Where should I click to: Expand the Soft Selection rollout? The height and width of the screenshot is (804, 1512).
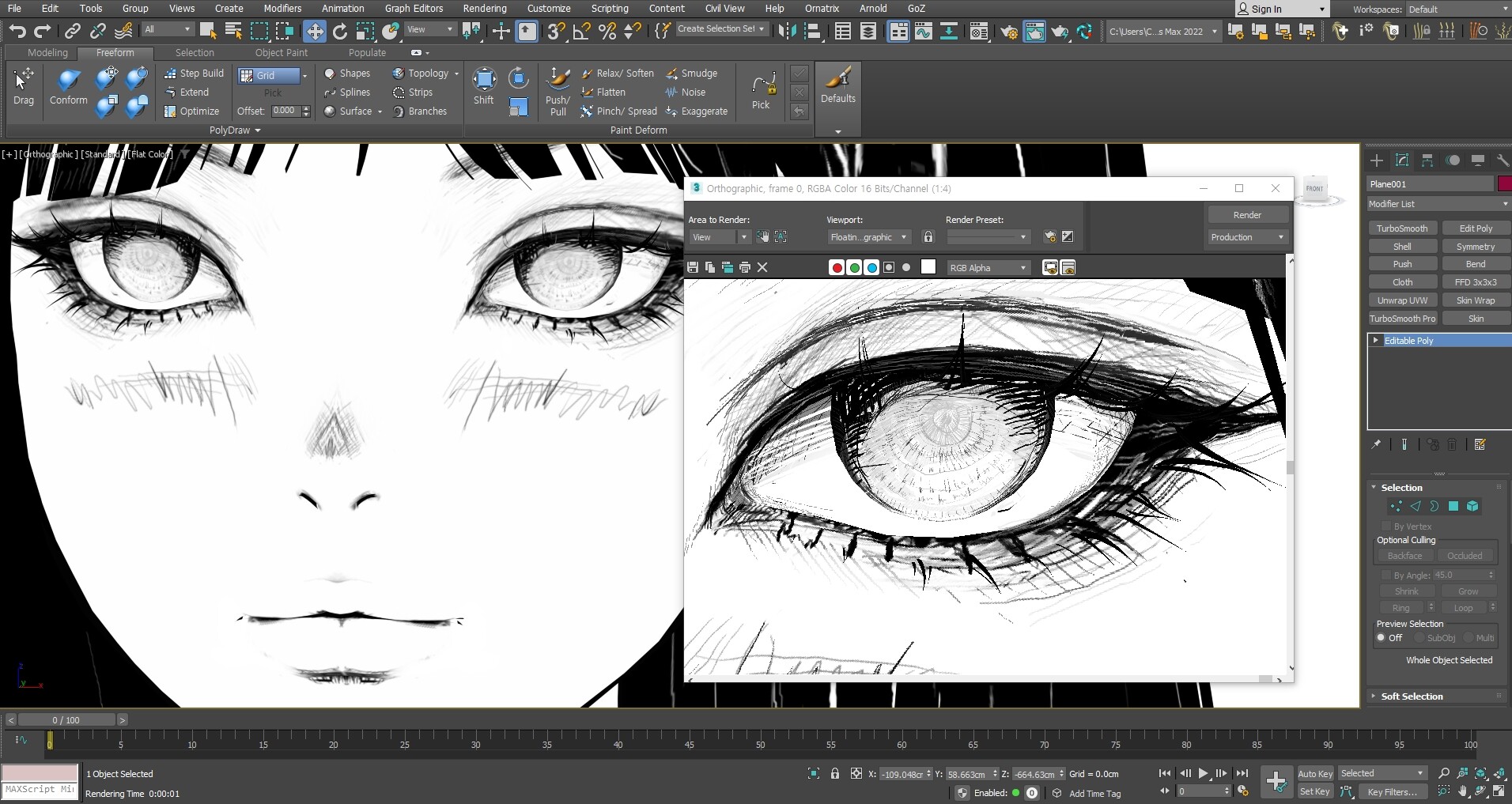click(1412, 696)
